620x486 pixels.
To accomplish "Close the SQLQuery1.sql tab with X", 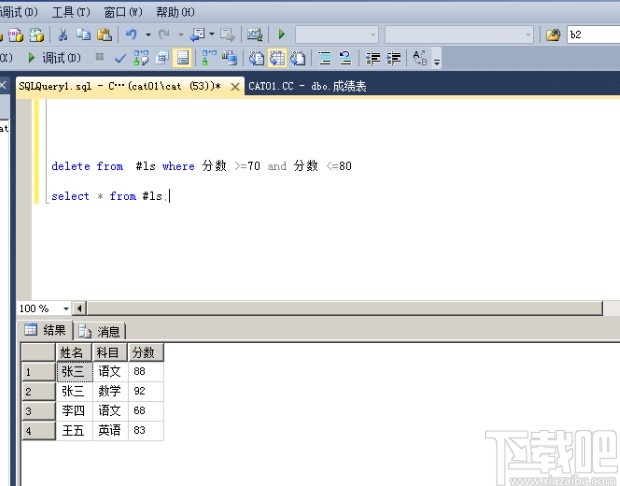I will coord(235,87).
